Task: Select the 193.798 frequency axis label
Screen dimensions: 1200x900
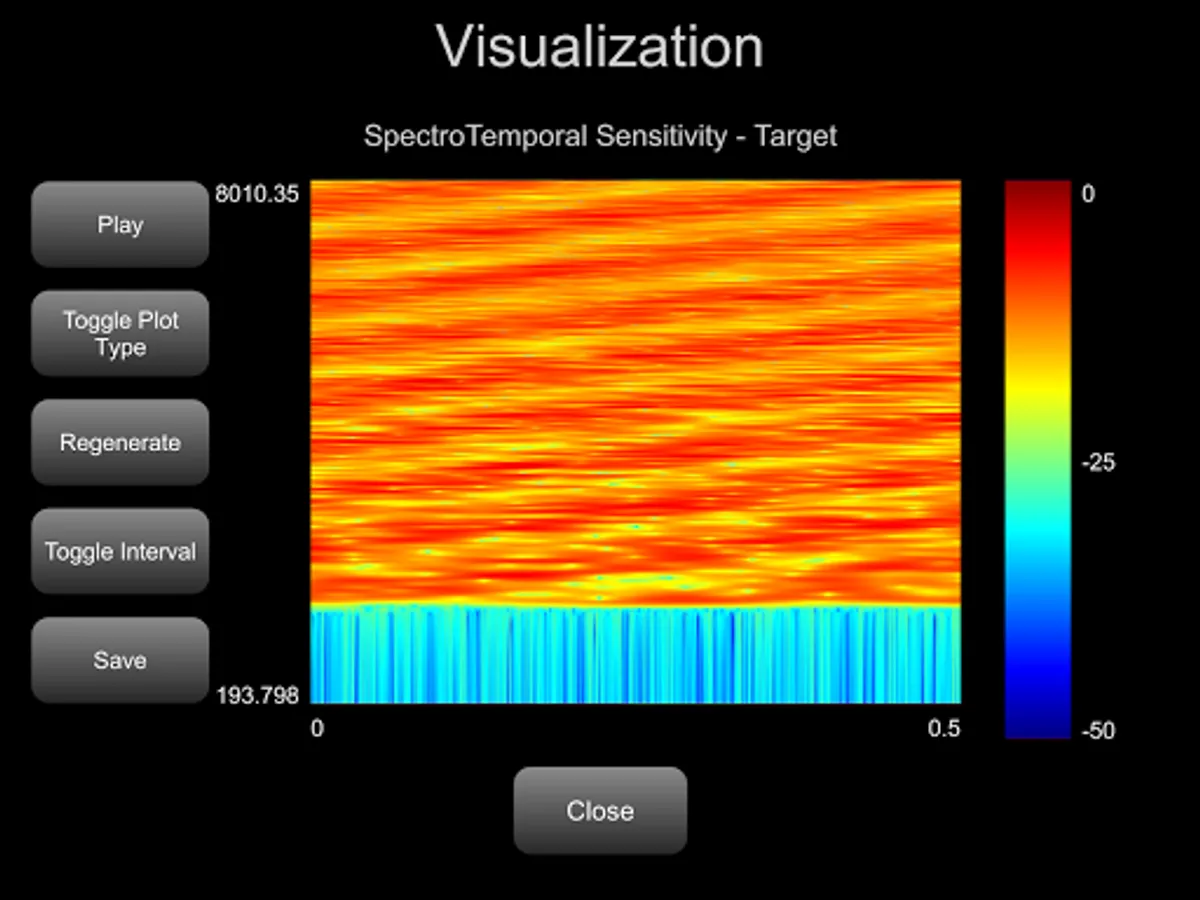Action: point(257,695)
